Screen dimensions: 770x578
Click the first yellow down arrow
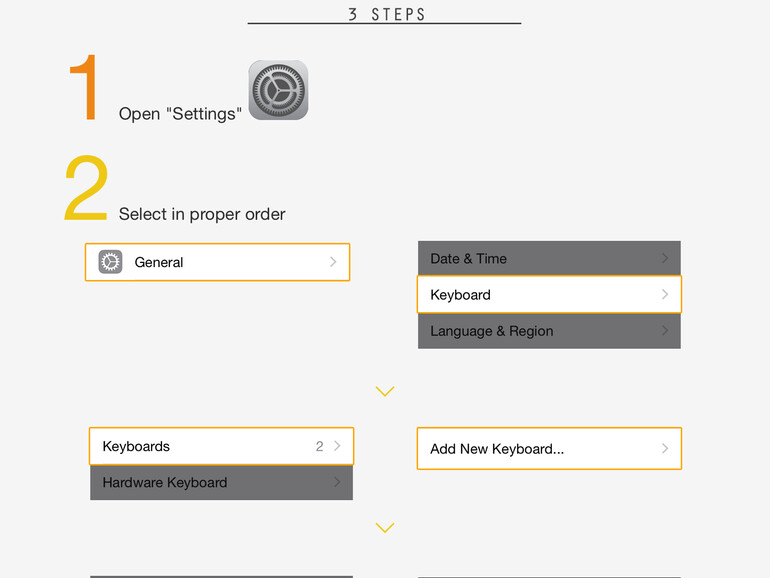pos(385,391)
